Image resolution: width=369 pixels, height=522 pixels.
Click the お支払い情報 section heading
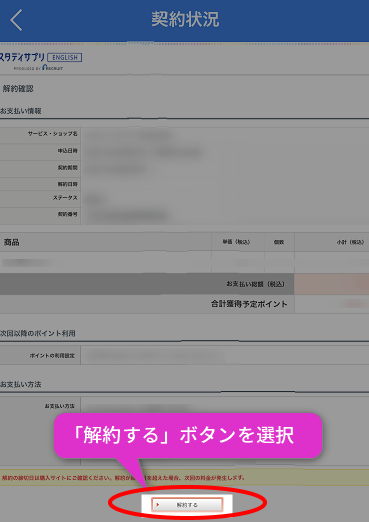21,111
